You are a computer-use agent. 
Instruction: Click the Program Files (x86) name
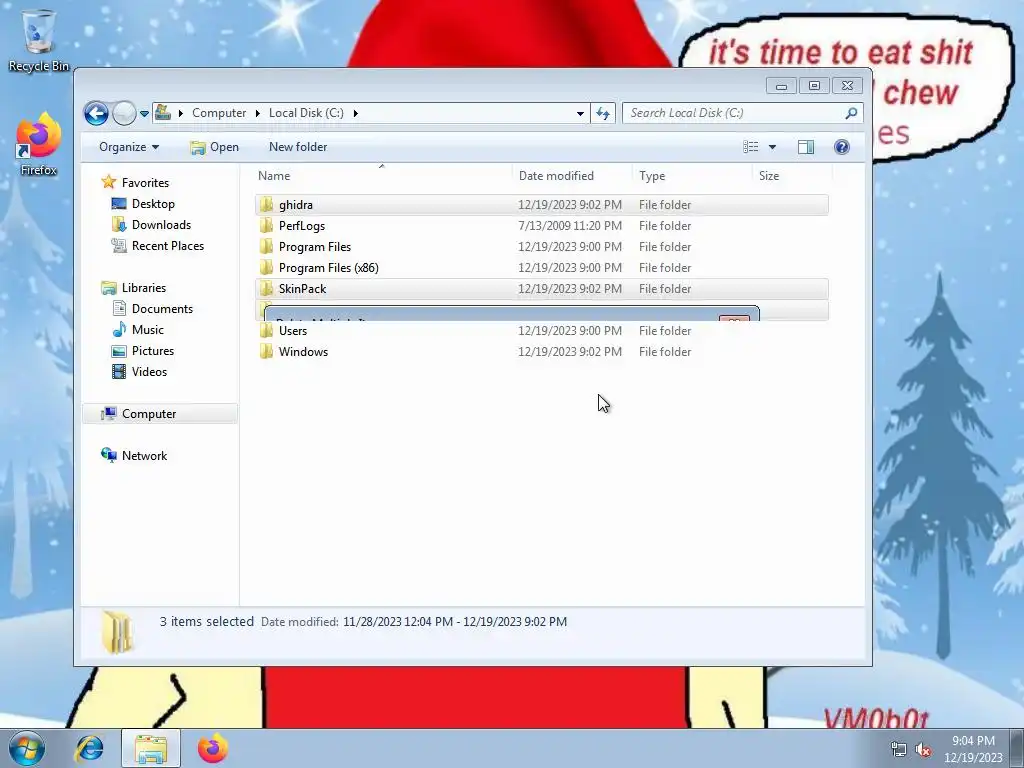[x=328, y=268]
